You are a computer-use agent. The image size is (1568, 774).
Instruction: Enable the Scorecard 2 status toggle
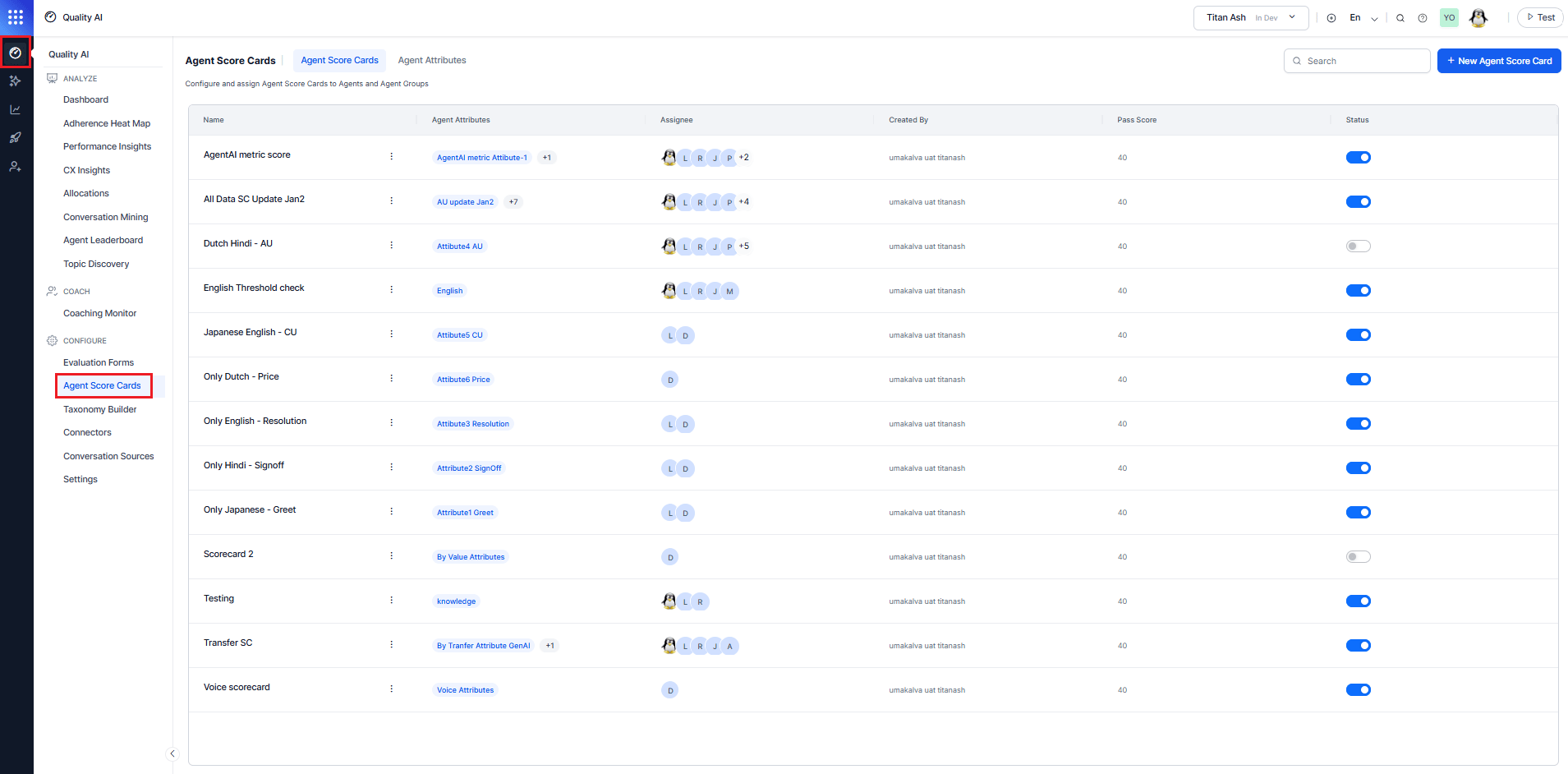pyautogui.click(x=1358, y=557)
